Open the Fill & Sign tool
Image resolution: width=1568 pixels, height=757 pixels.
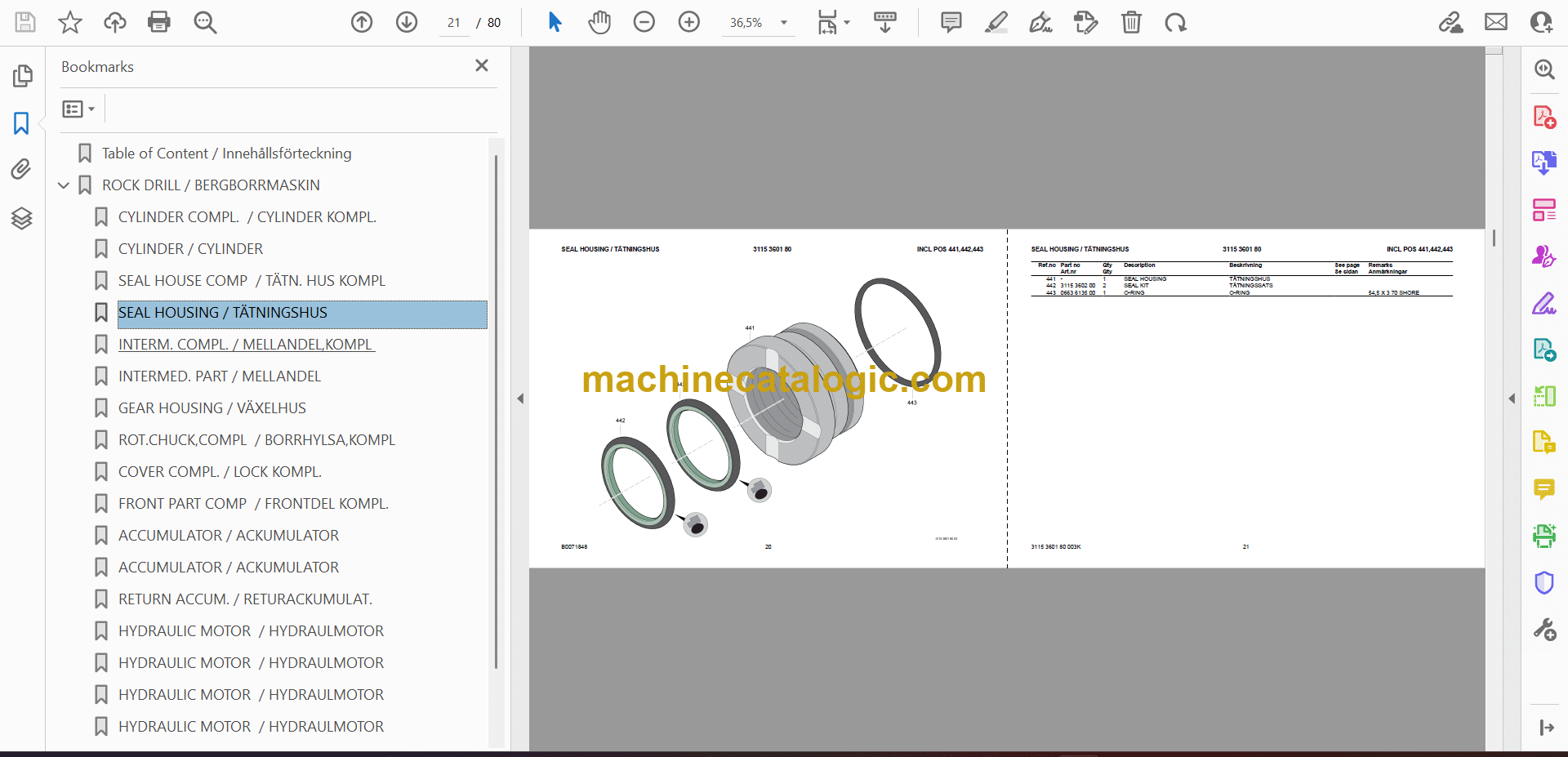(x=1544, y=304)
